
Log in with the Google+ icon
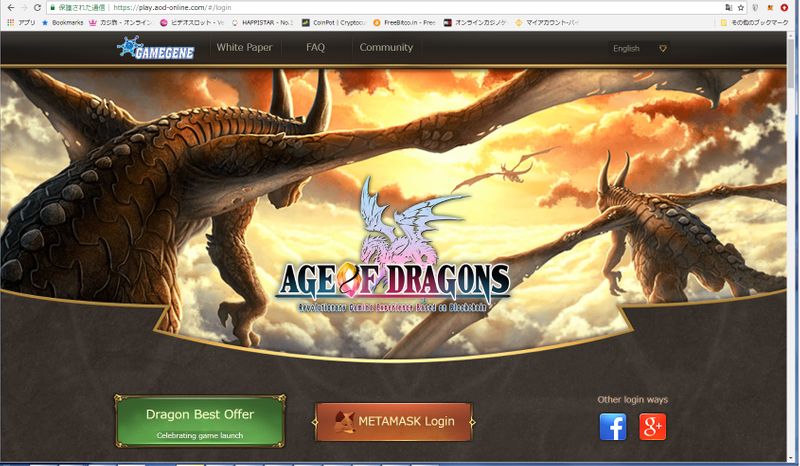tap(652, 427)
